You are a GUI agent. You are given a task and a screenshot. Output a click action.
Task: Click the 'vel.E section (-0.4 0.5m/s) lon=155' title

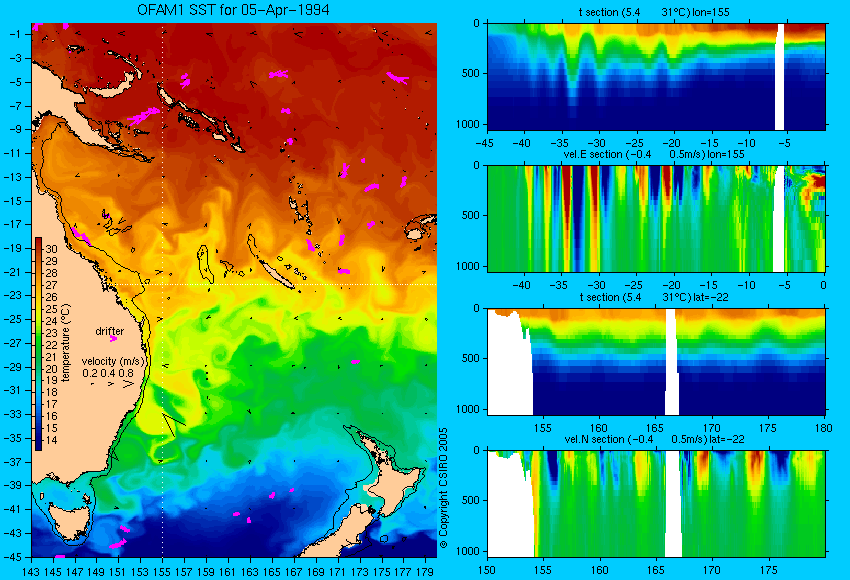(654, 154)
